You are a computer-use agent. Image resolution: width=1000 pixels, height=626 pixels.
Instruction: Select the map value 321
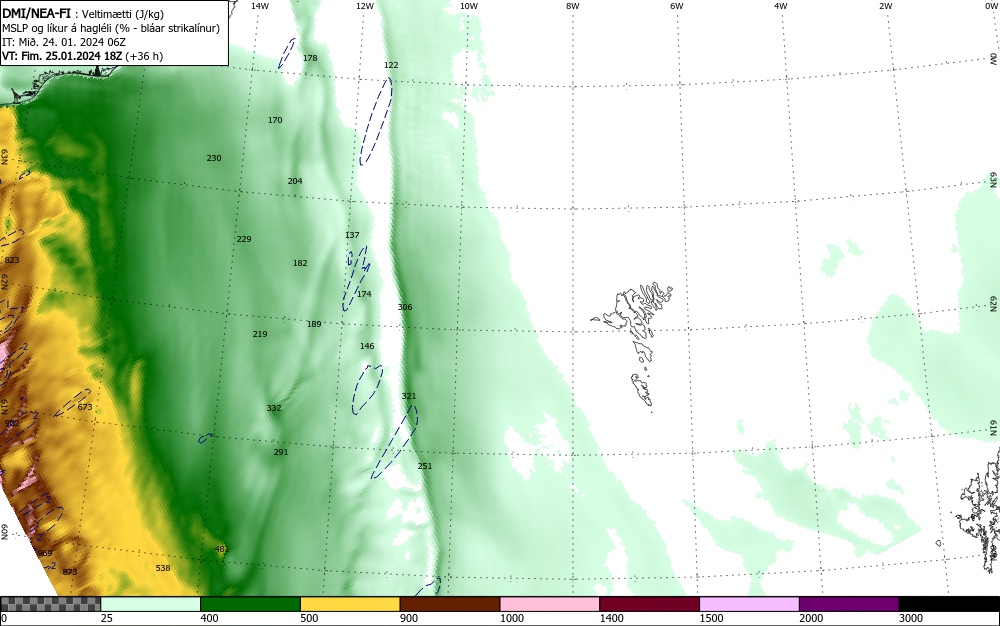pyautogui.click(x=409, y=396)
